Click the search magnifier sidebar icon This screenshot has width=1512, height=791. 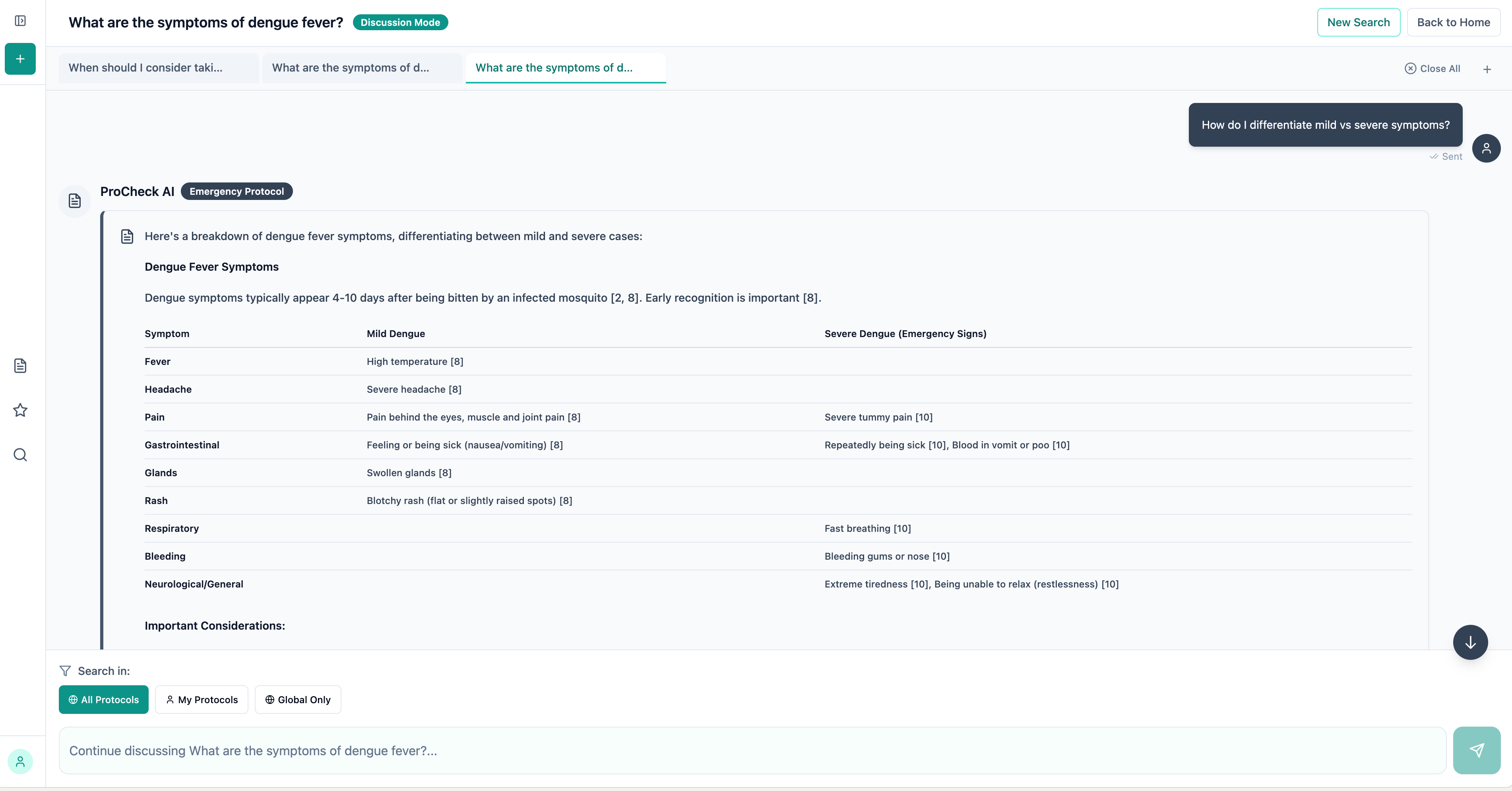(20, 455)
